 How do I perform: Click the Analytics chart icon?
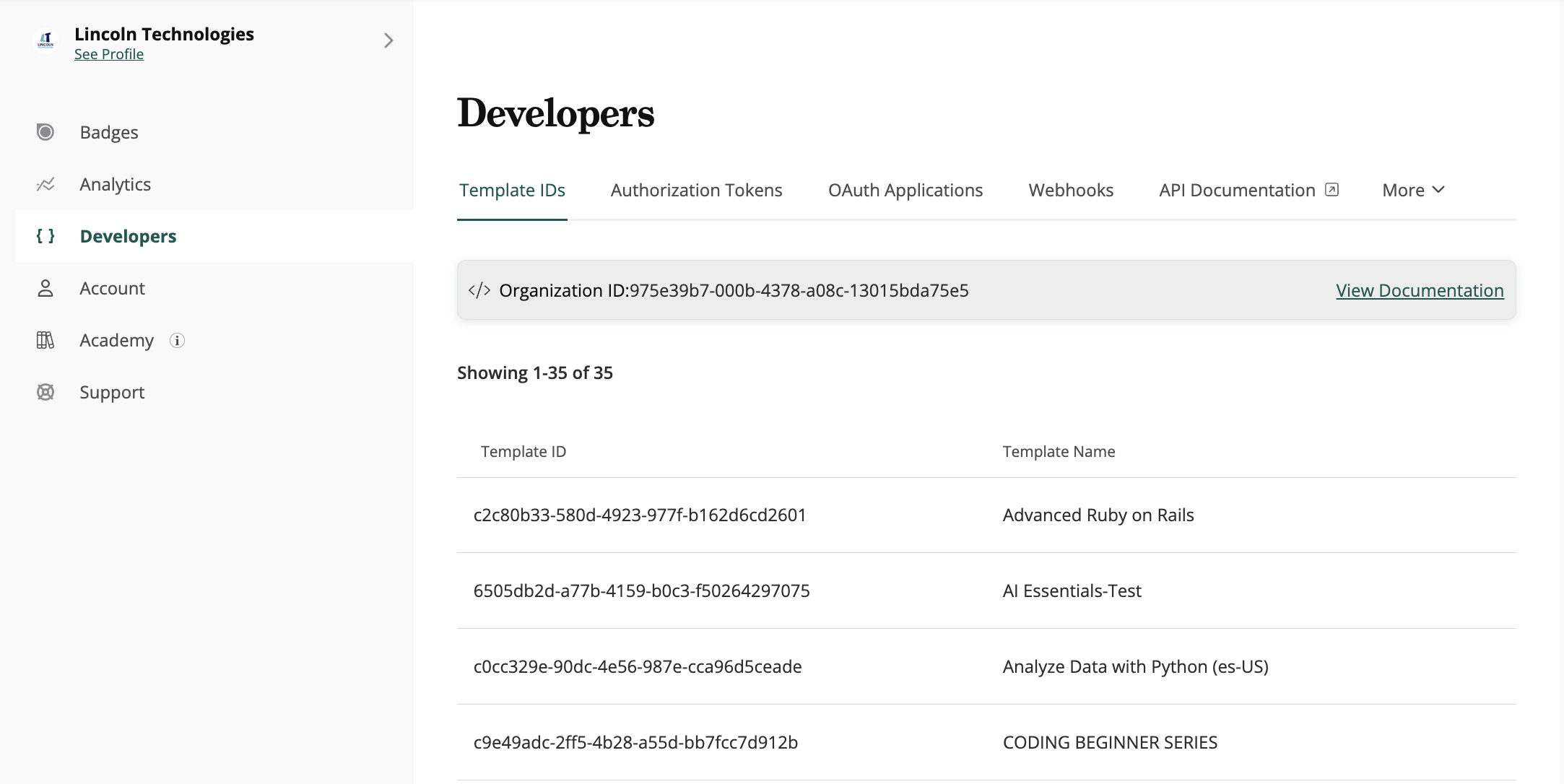[45, 184]
